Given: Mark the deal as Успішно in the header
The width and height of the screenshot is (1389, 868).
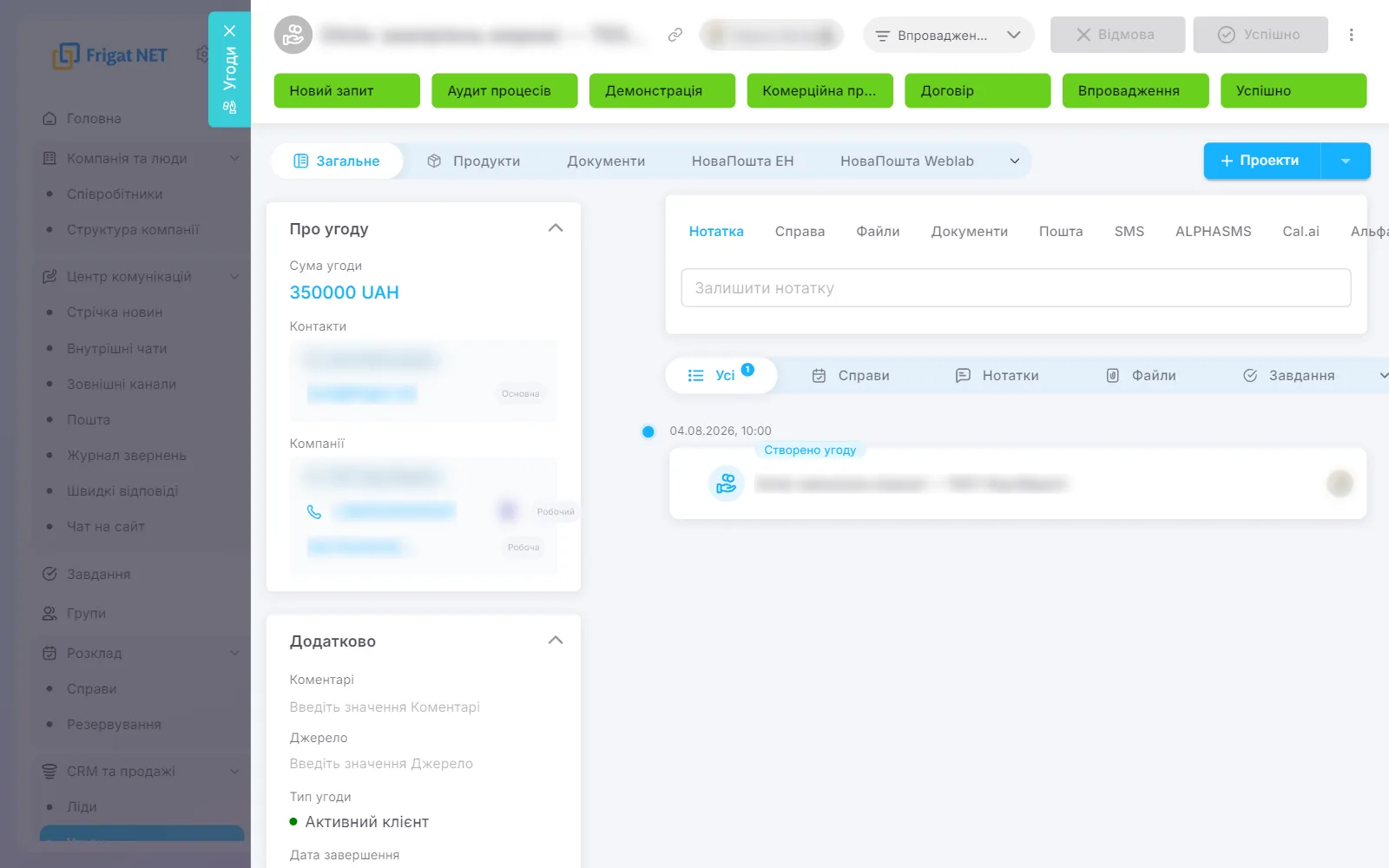Looking at the screenshot, I should pos(1261,35).
